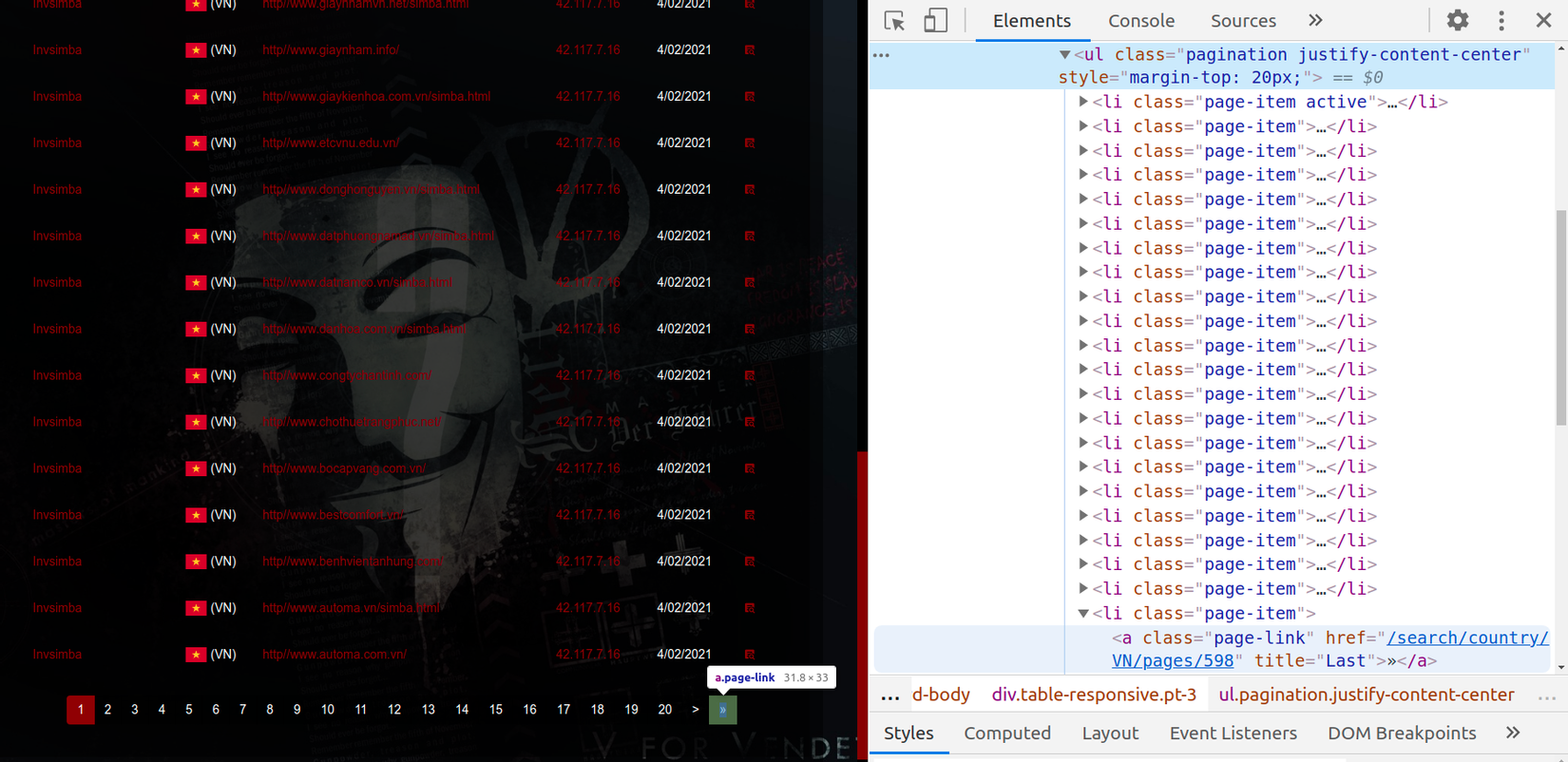1568x762 pixels.
Task: Click the current page 1 button
Action: [81, 710]
